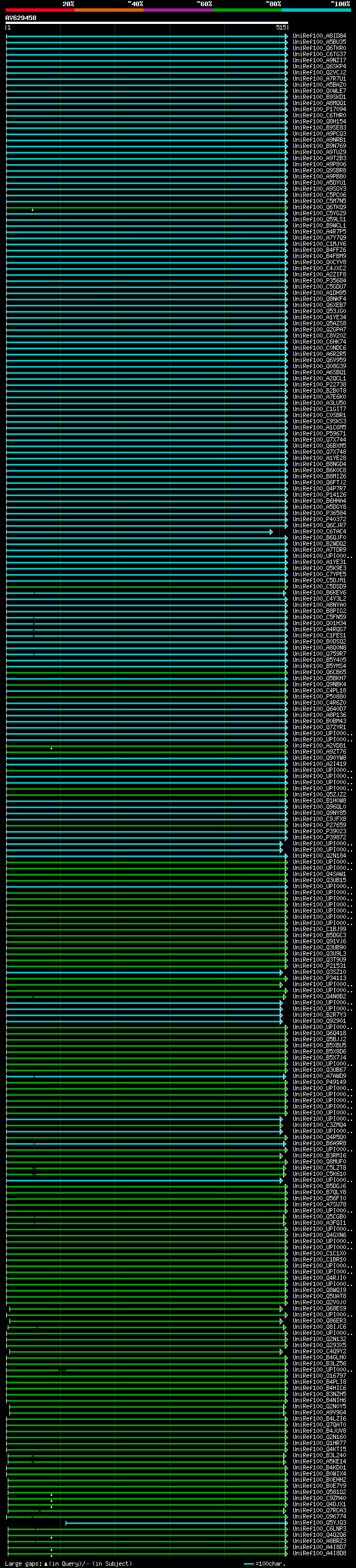The image size is (356, 1568).
Task: Select the UniRef100_A2QCL1 label
Action: tap(319, 379)
